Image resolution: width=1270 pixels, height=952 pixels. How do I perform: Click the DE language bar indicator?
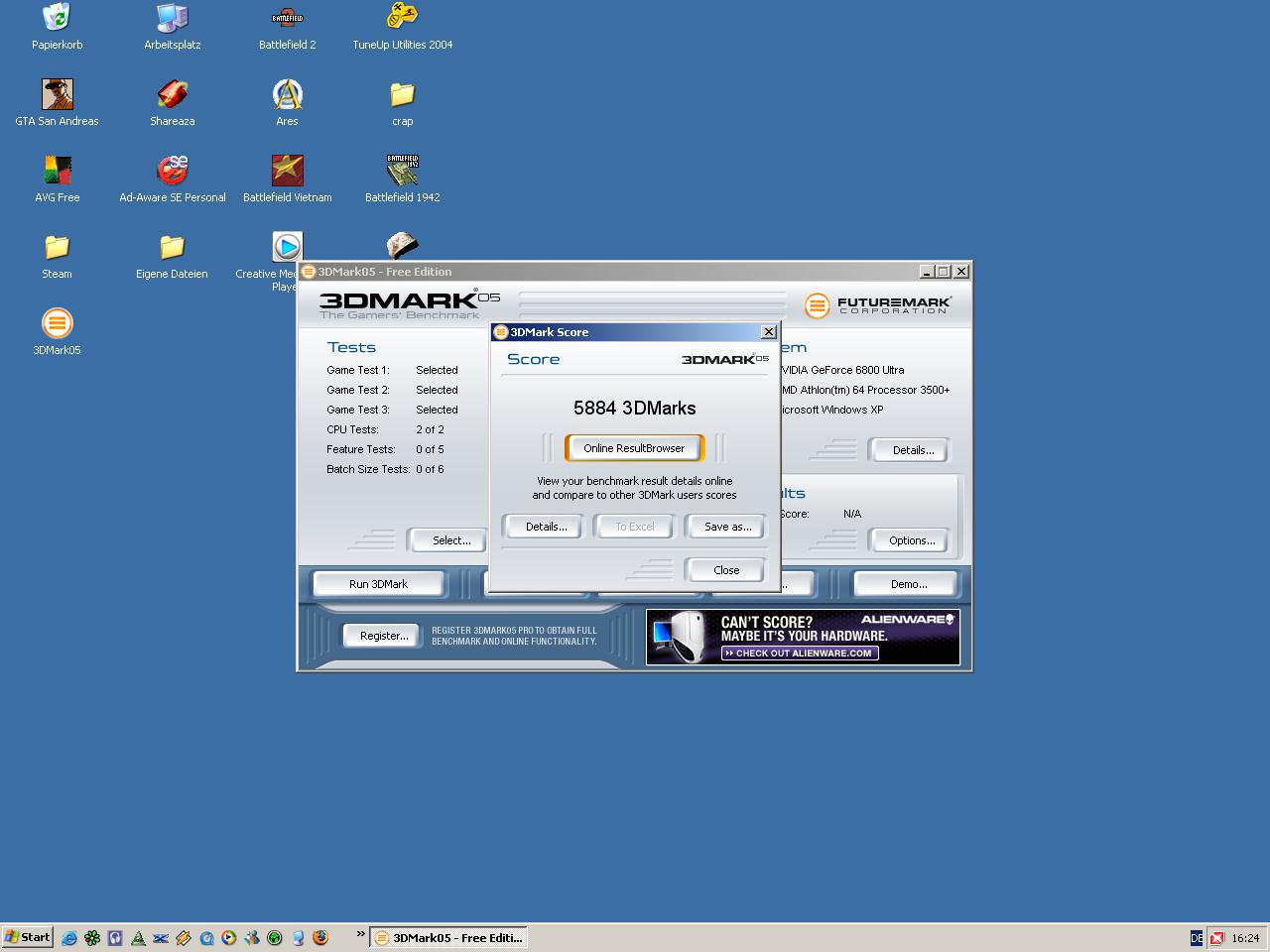click(x=1196, y=937)
